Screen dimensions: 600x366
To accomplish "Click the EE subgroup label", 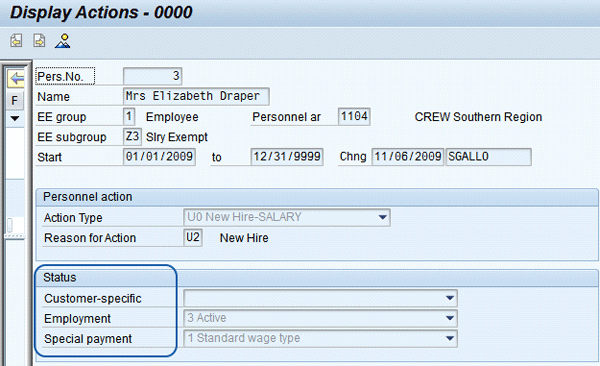I will point(72,137).
